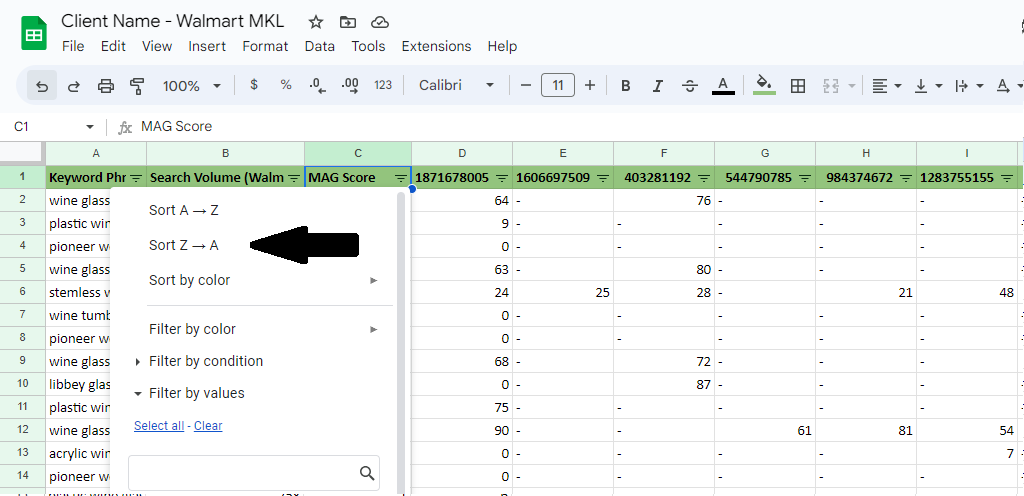Open filter button on MAG Score header
Viewport: 1024px width, 496px height.
point(400,178)
